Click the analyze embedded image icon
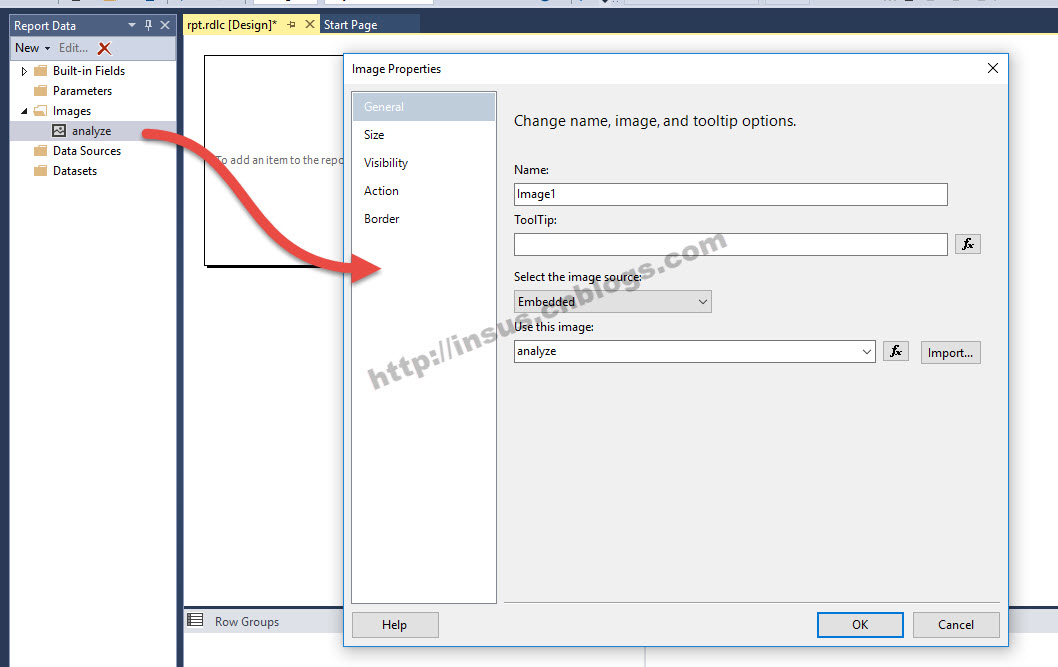 59,131
